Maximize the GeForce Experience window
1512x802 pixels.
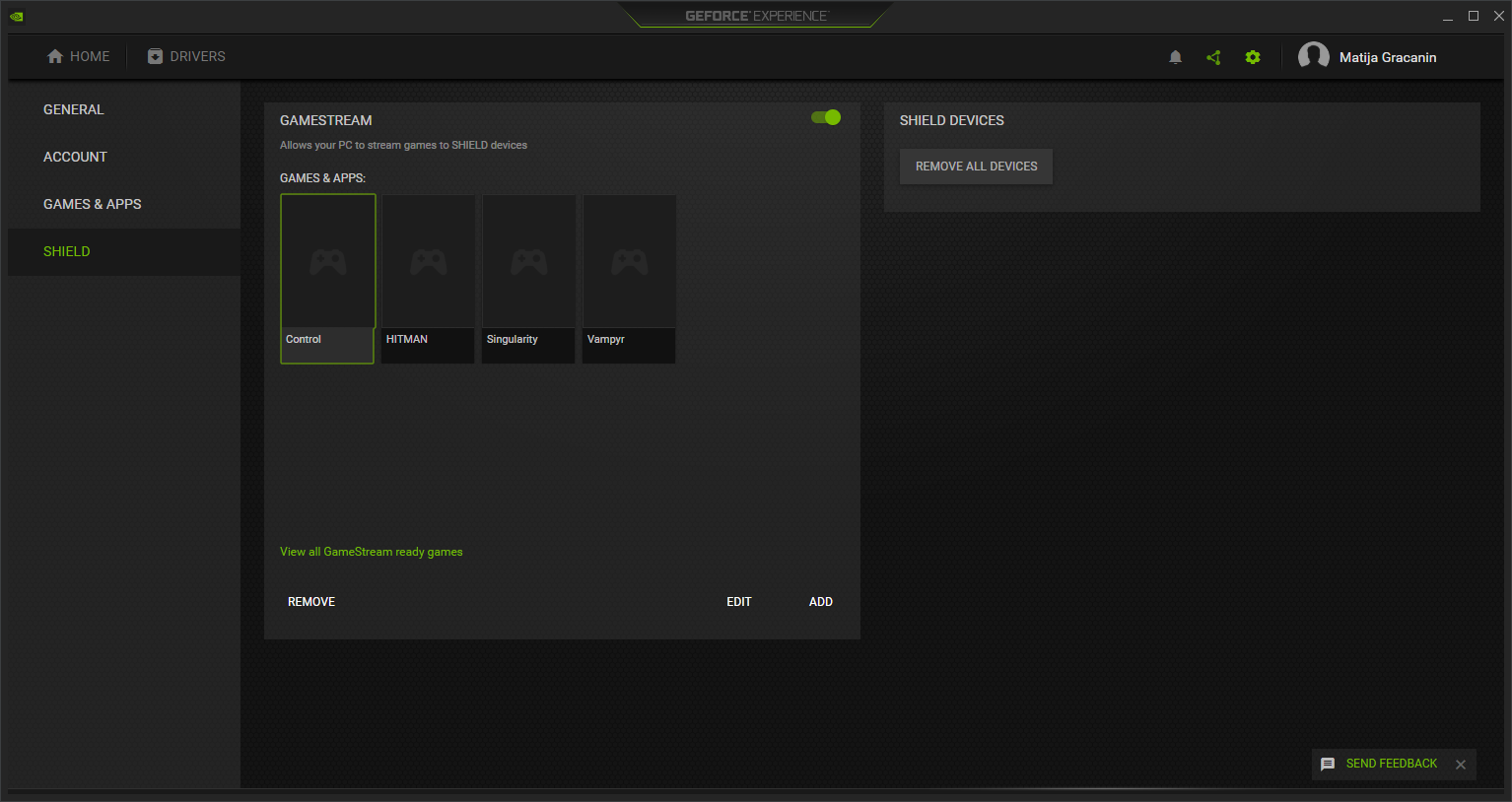click(x=1474, y=16)
